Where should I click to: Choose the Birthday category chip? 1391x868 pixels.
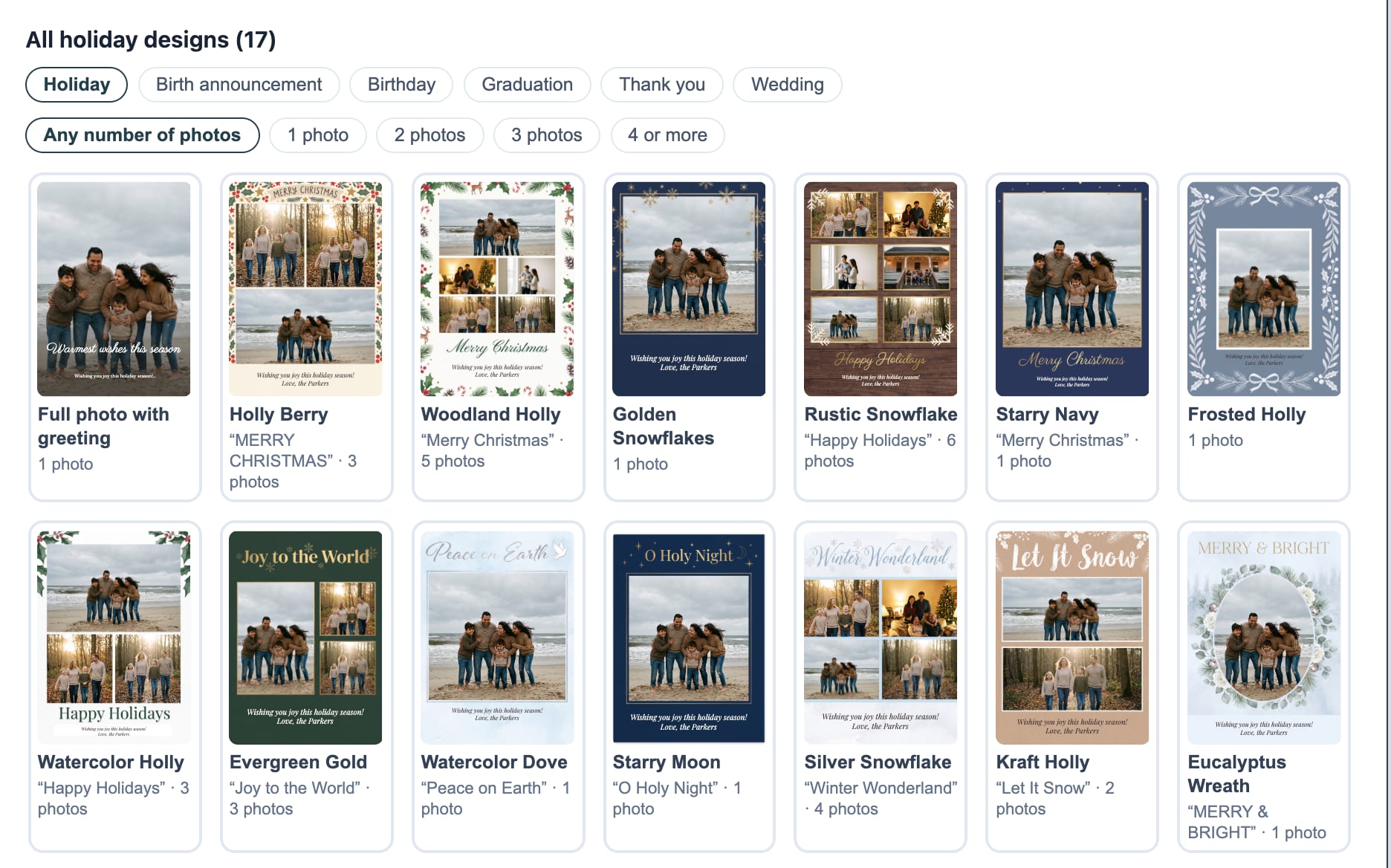coord(401,85)
